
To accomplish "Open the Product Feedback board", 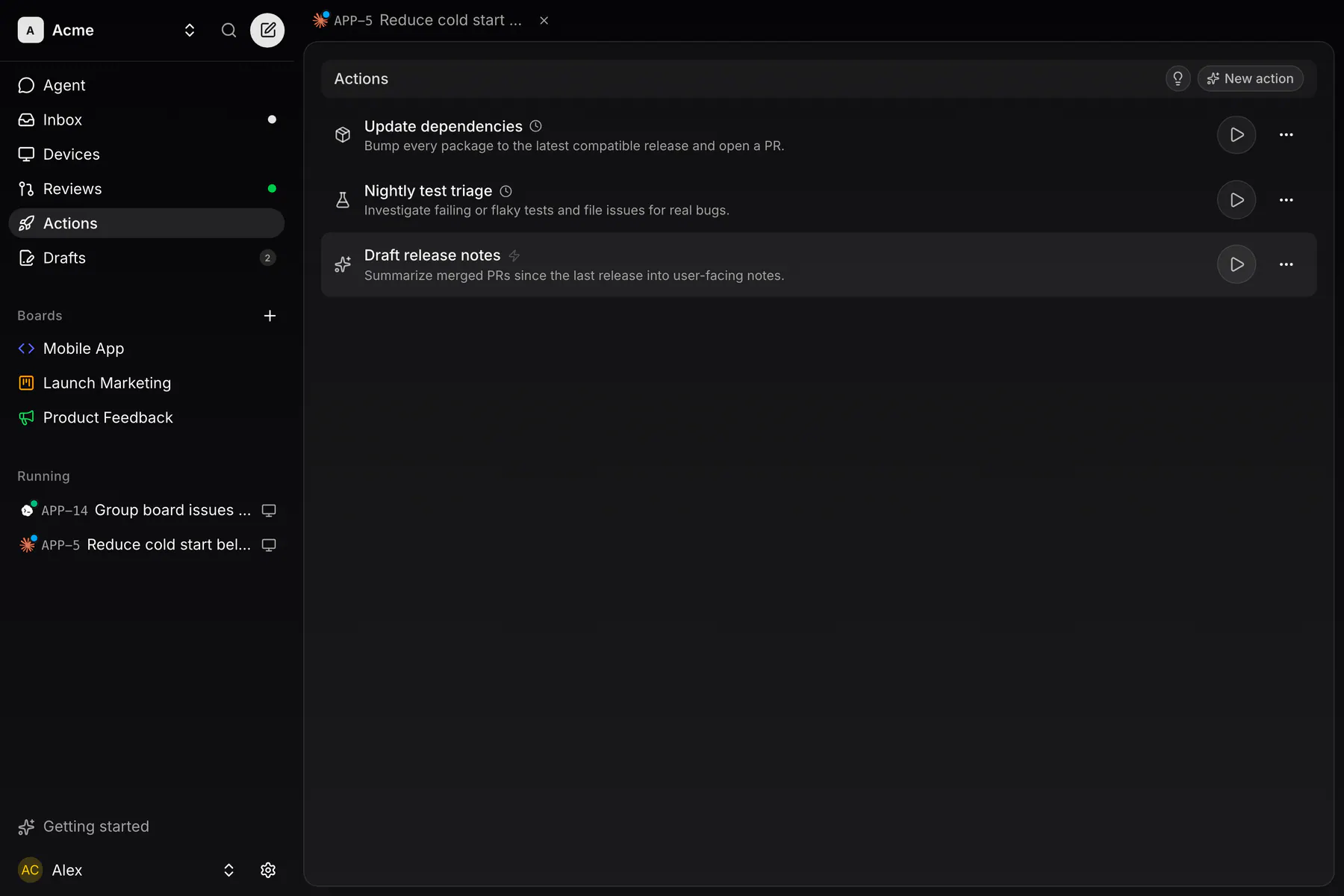I will pyautogui.click(x=146, y=417).
